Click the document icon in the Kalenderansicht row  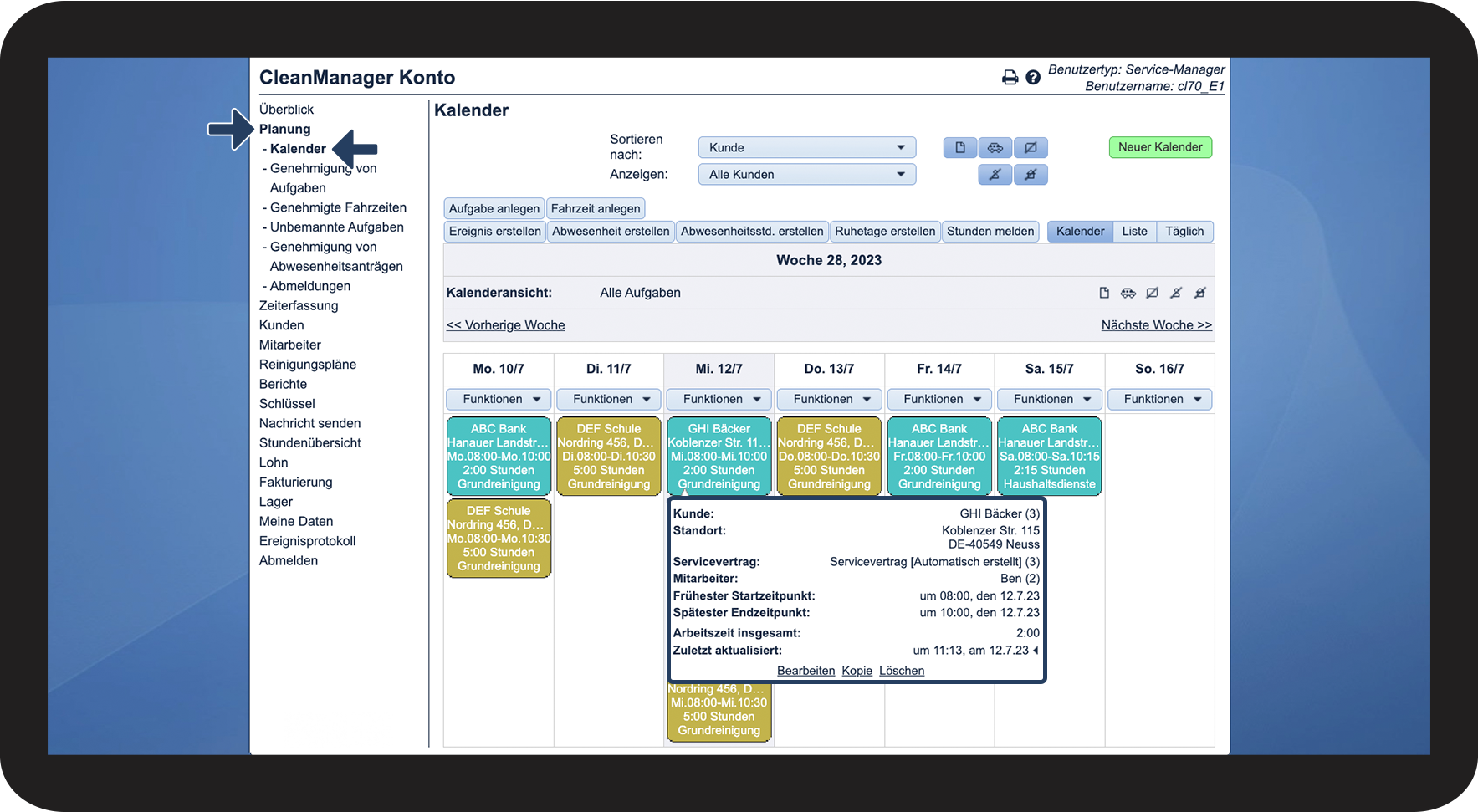pyautogui.click(x=1104, y=293)
